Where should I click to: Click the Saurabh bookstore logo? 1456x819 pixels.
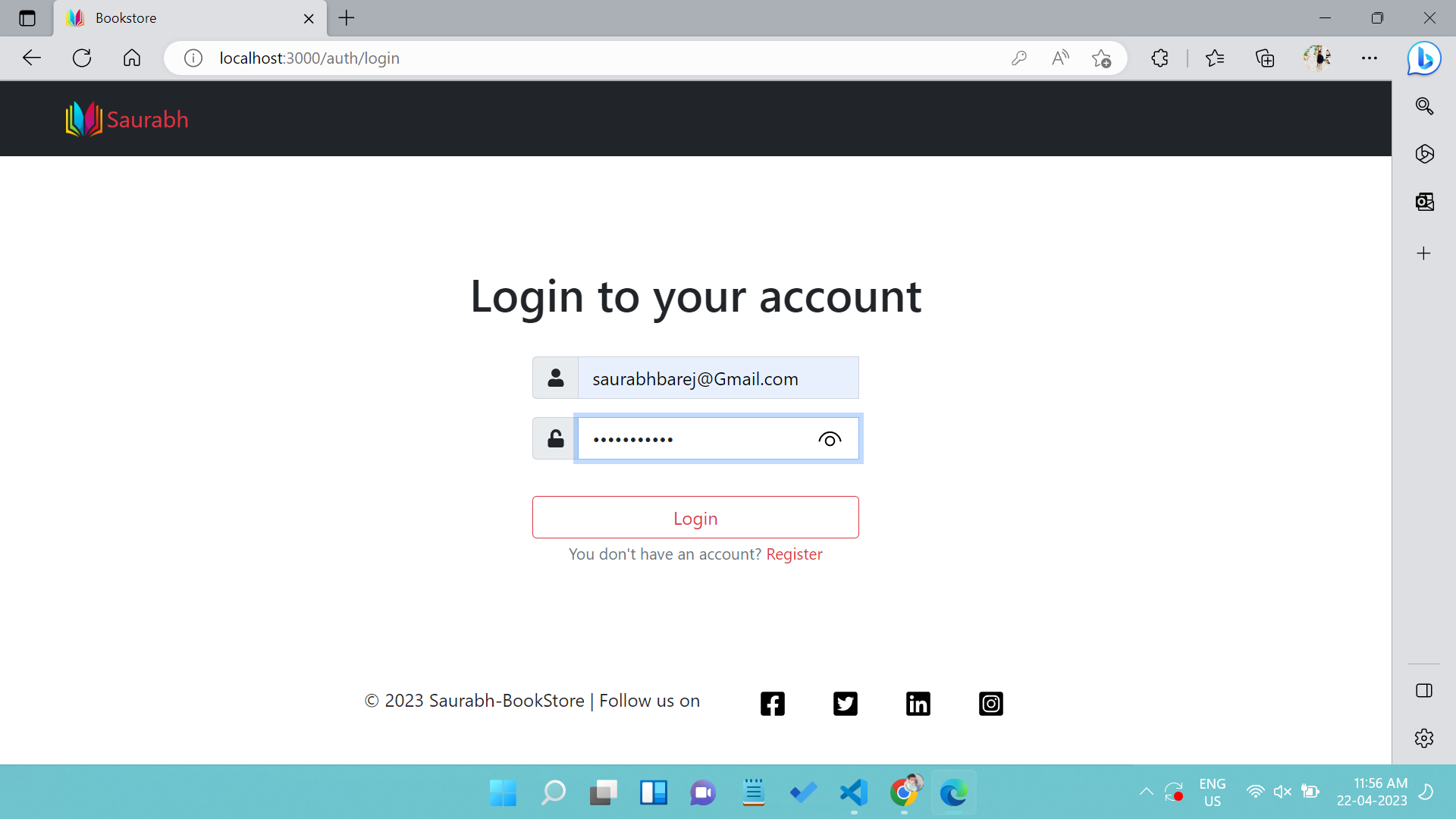pyautogui.click(x=127, y=119)
